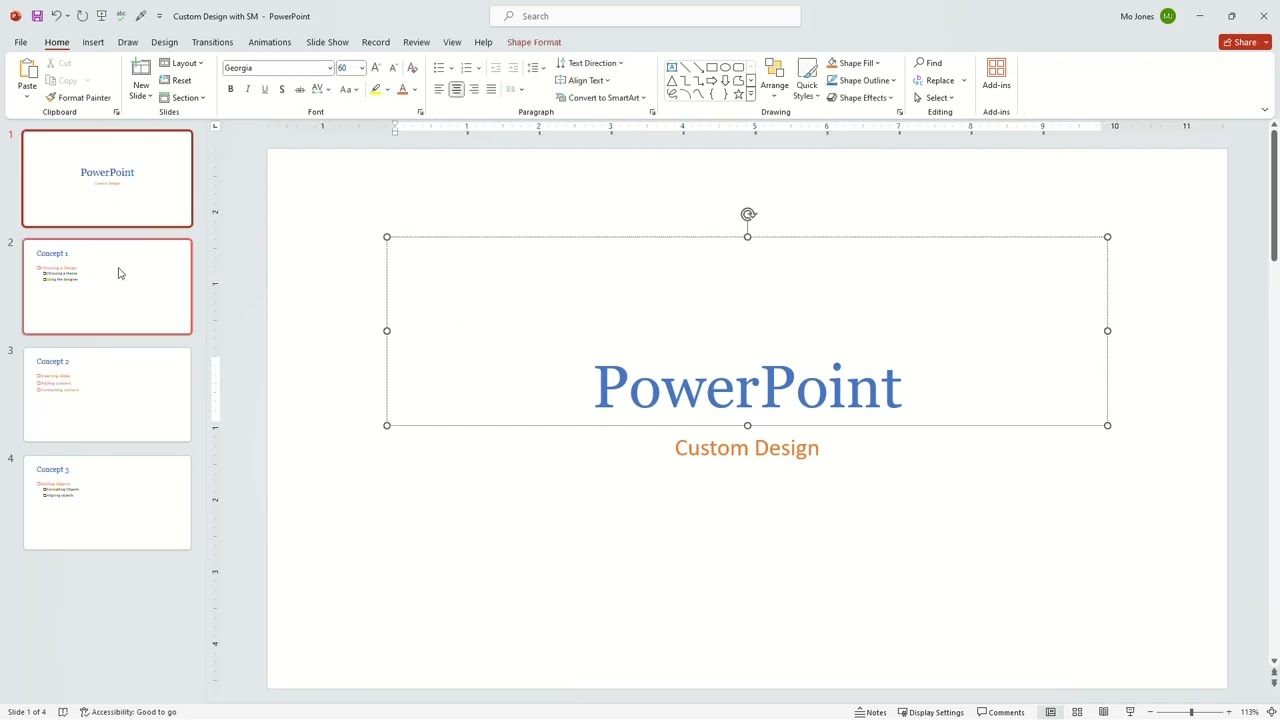
Task: Select the Concept 3 slide thumbnail
Action: coord(107,502)
